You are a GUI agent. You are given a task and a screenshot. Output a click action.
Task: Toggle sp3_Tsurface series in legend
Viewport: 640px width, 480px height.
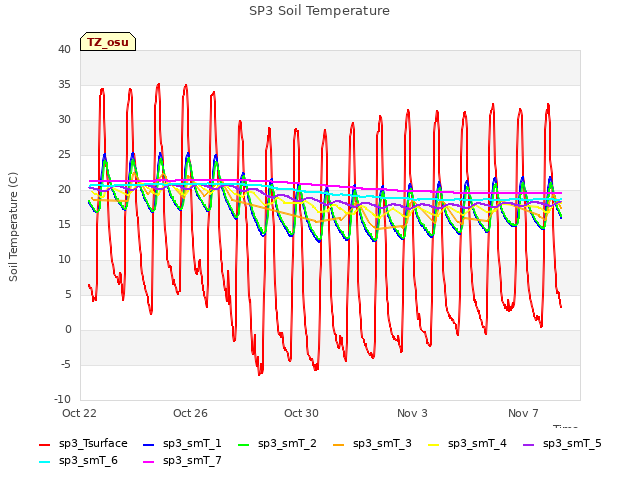coord(83,444)
